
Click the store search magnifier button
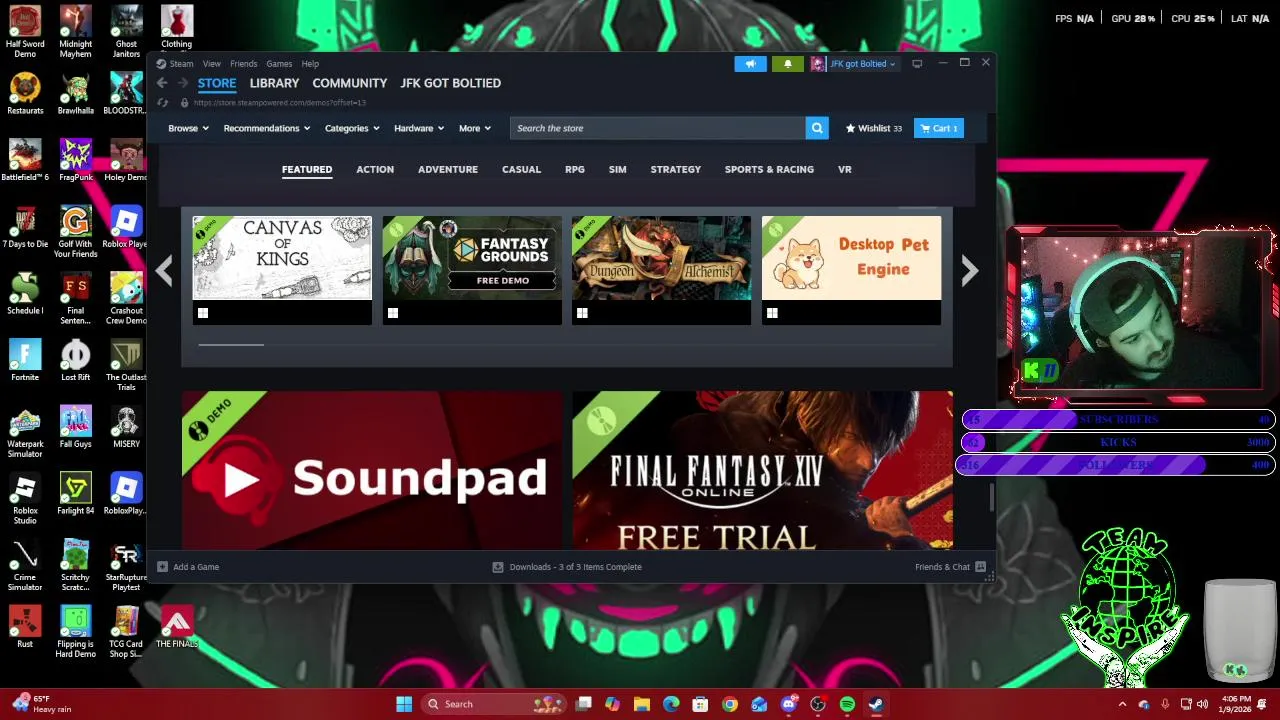pos(817,128)
